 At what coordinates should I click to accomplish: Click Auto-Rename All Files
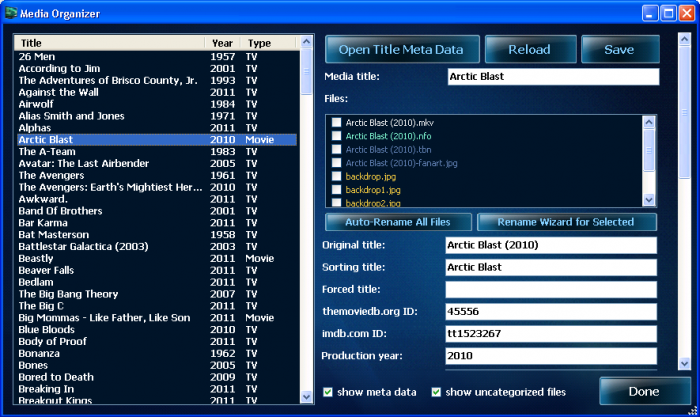click(x=398, y=222)
